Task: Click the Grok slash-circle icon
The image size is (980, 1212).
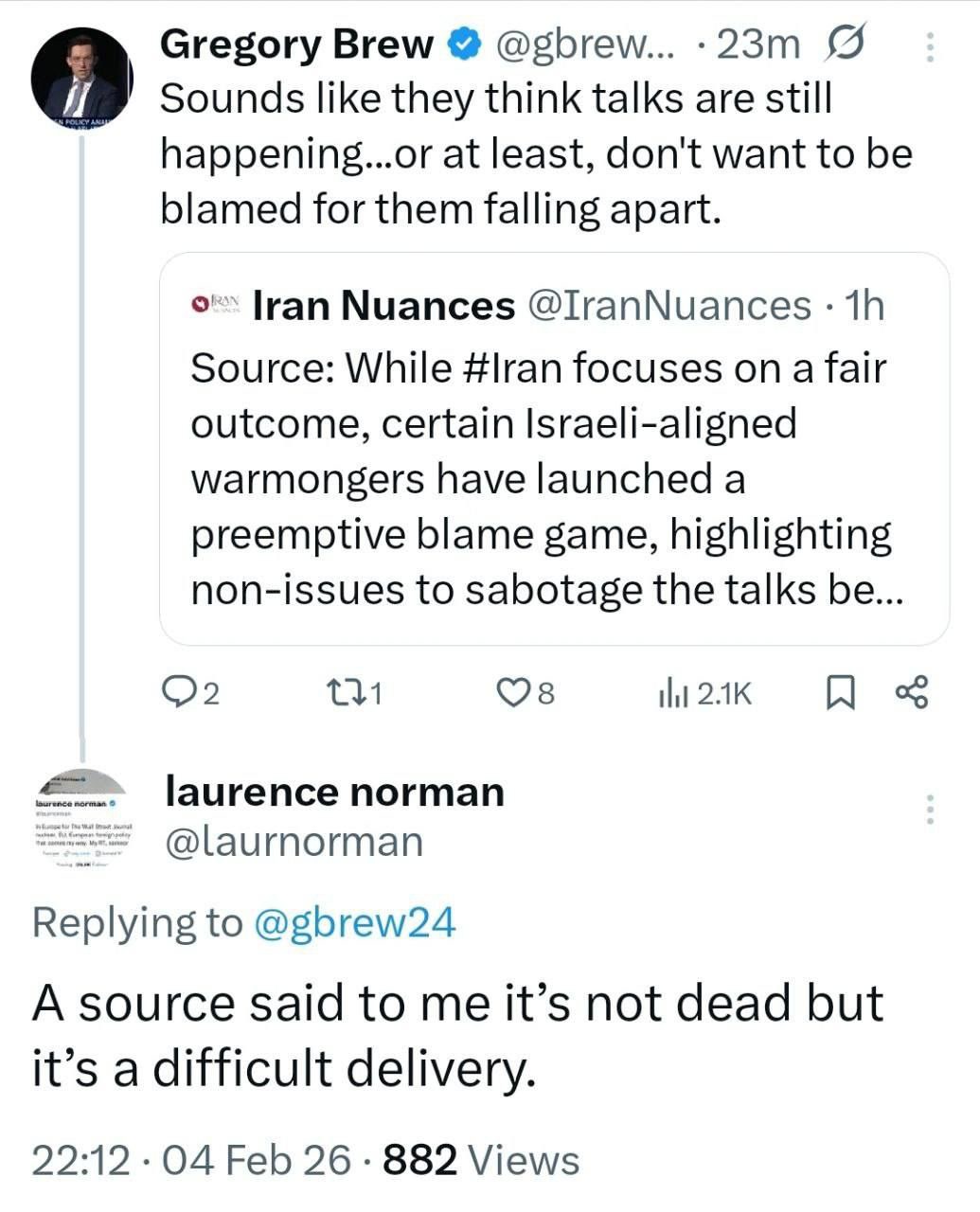Action: point(846,45)
